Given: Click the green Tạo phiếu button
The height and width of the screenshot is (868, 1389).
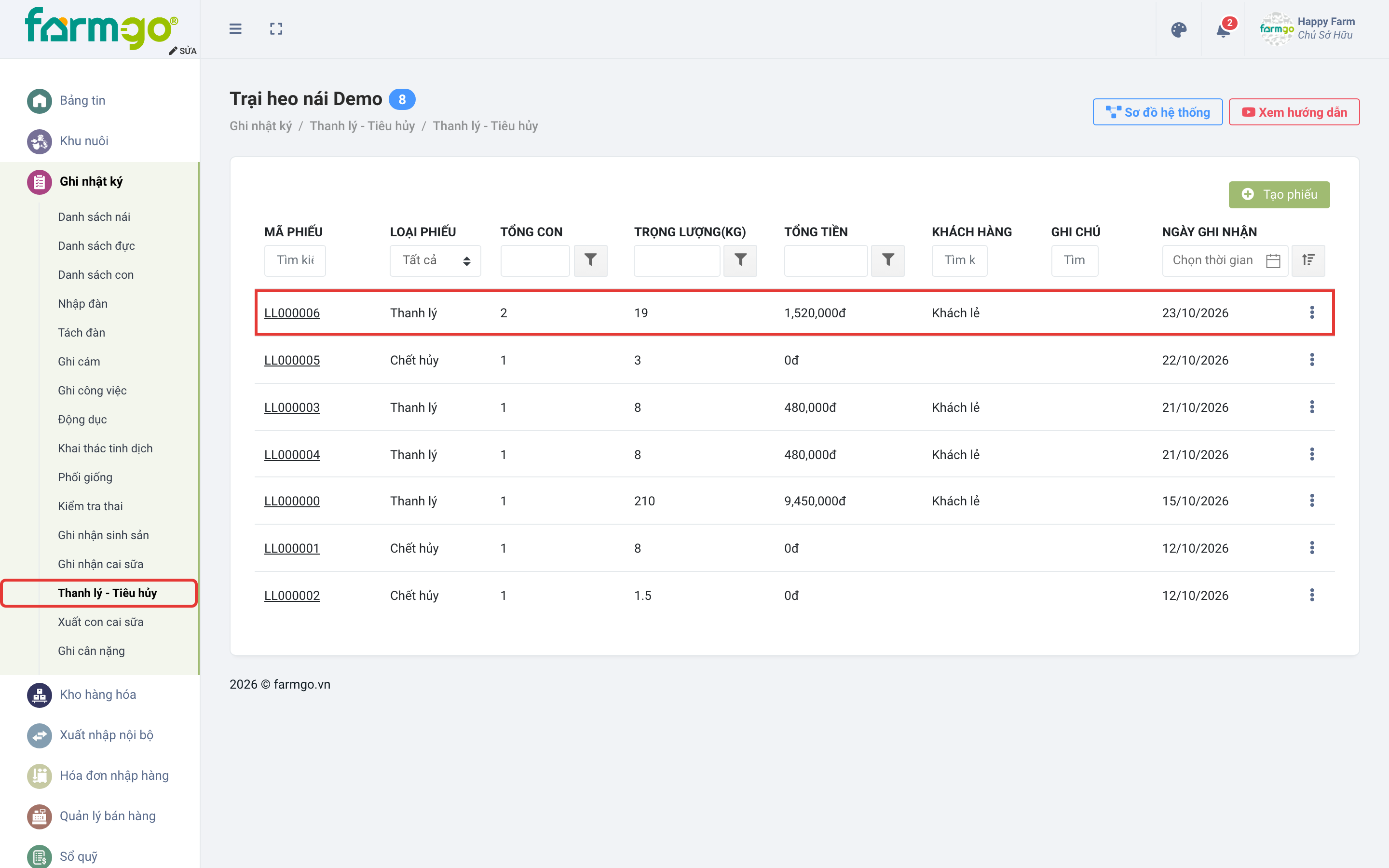Looking at the screenshot, I should click(1279, 195).
